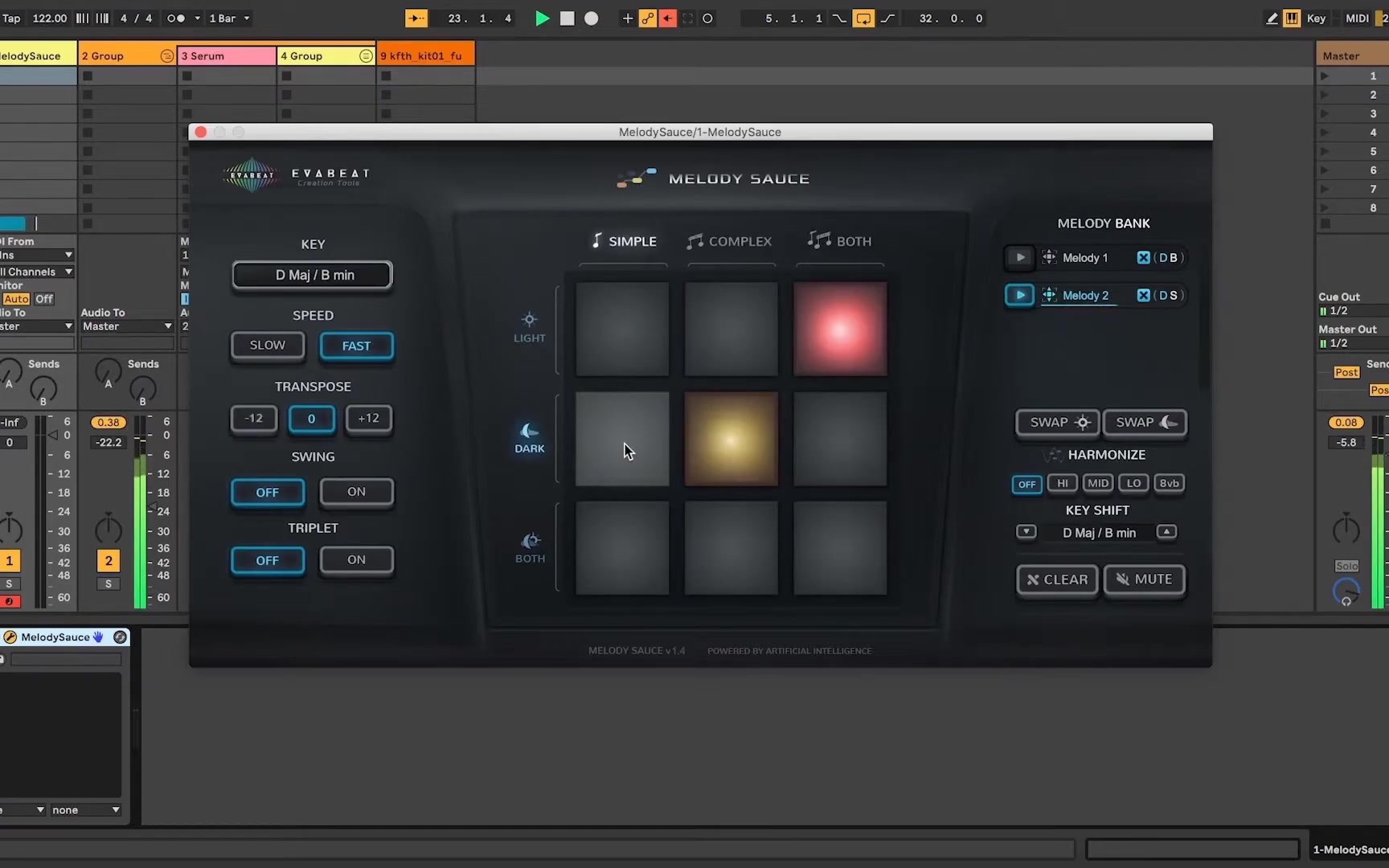Transpose up by +12
The height and width of the screenshot is (868, 1389).
pos(369,419)
